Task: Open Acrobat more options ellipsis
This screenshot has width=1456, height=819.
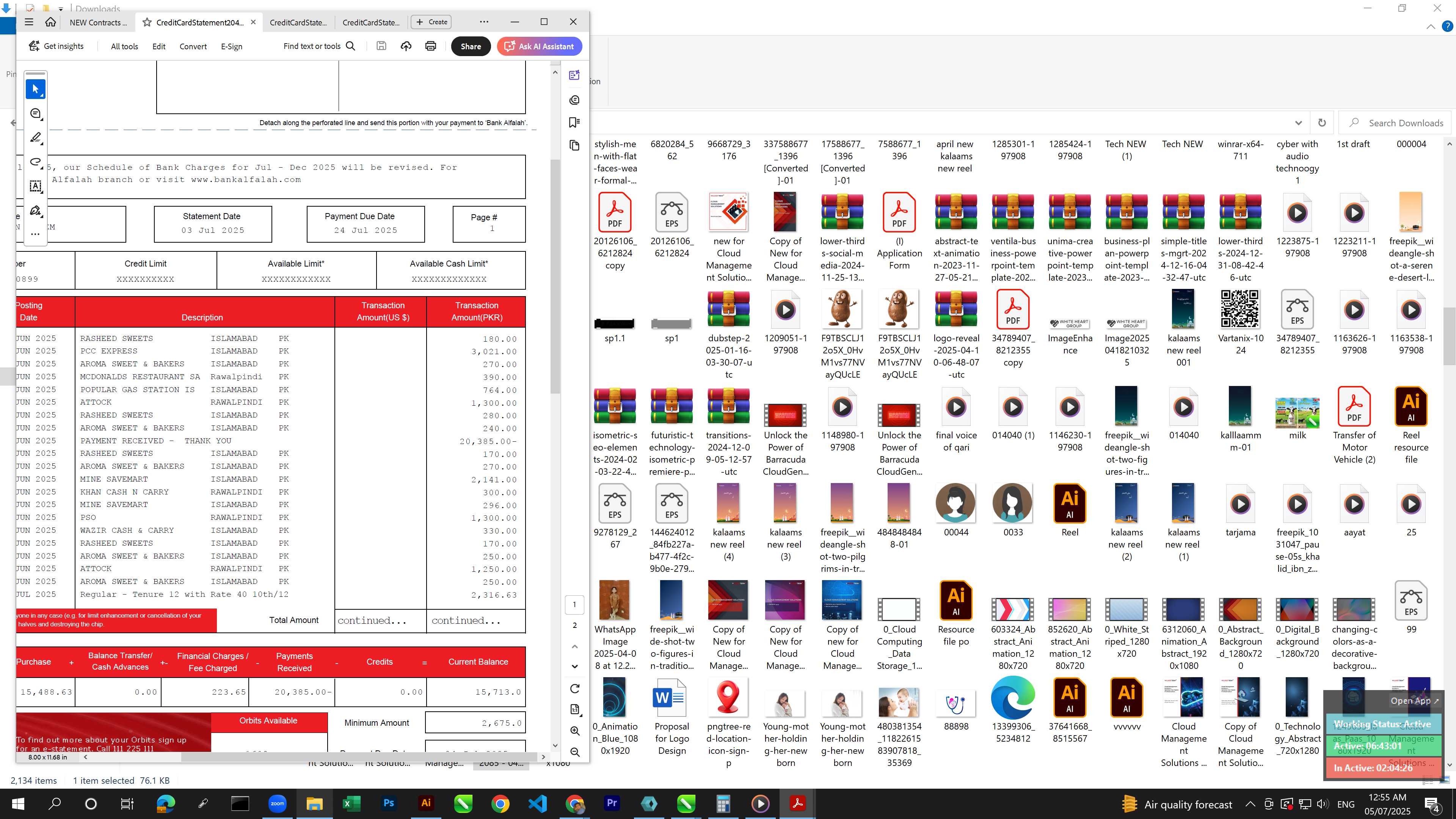Action: click(485, 22)
